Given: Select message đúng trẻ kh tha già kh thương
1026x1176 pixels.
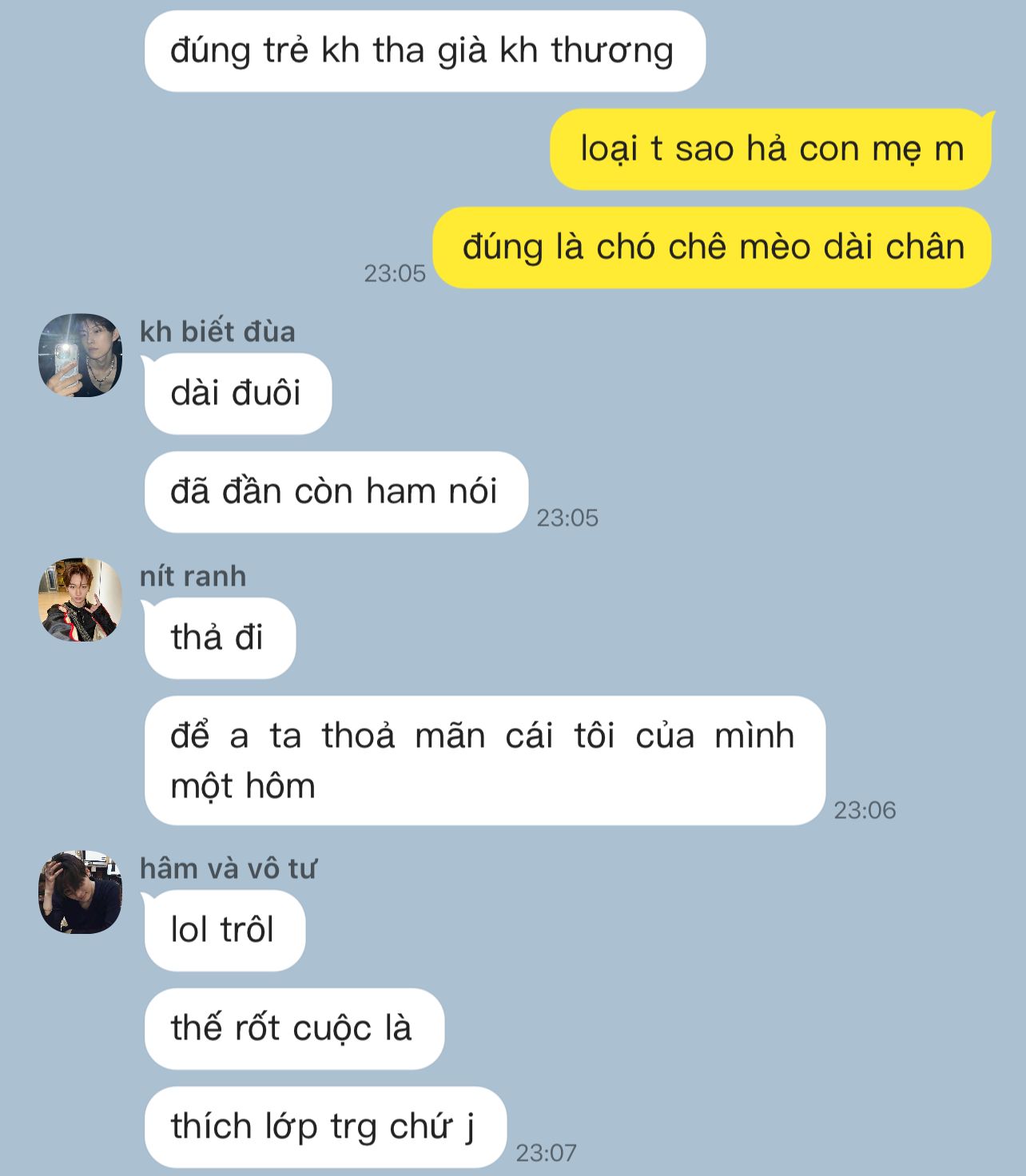Looking at the screenshot, I should point(425,51).
